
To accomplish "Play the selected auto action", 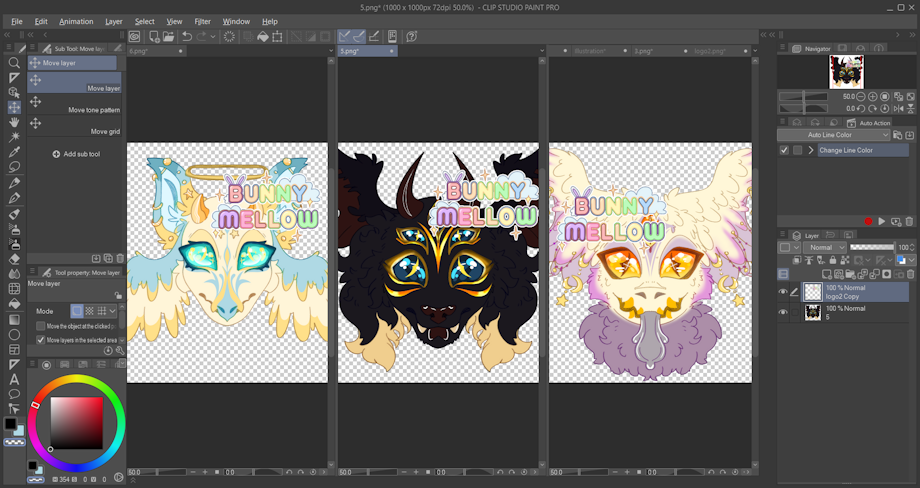I will (881, 221).
